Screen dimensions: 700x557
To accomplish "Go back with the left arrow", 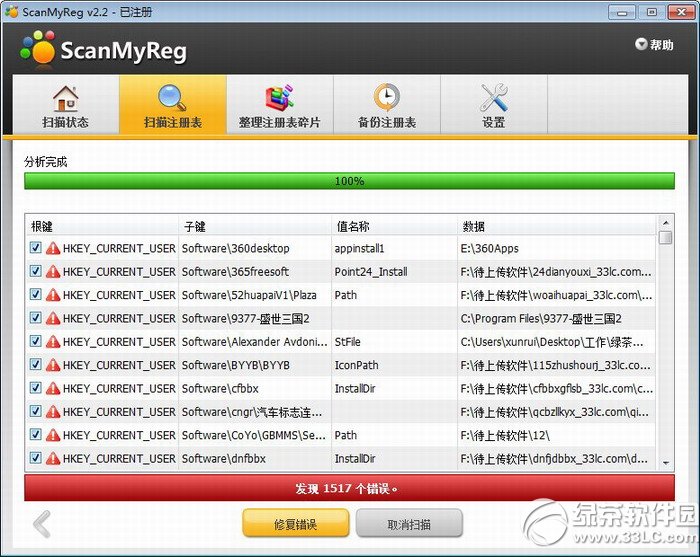I will (x=42, y=524).
